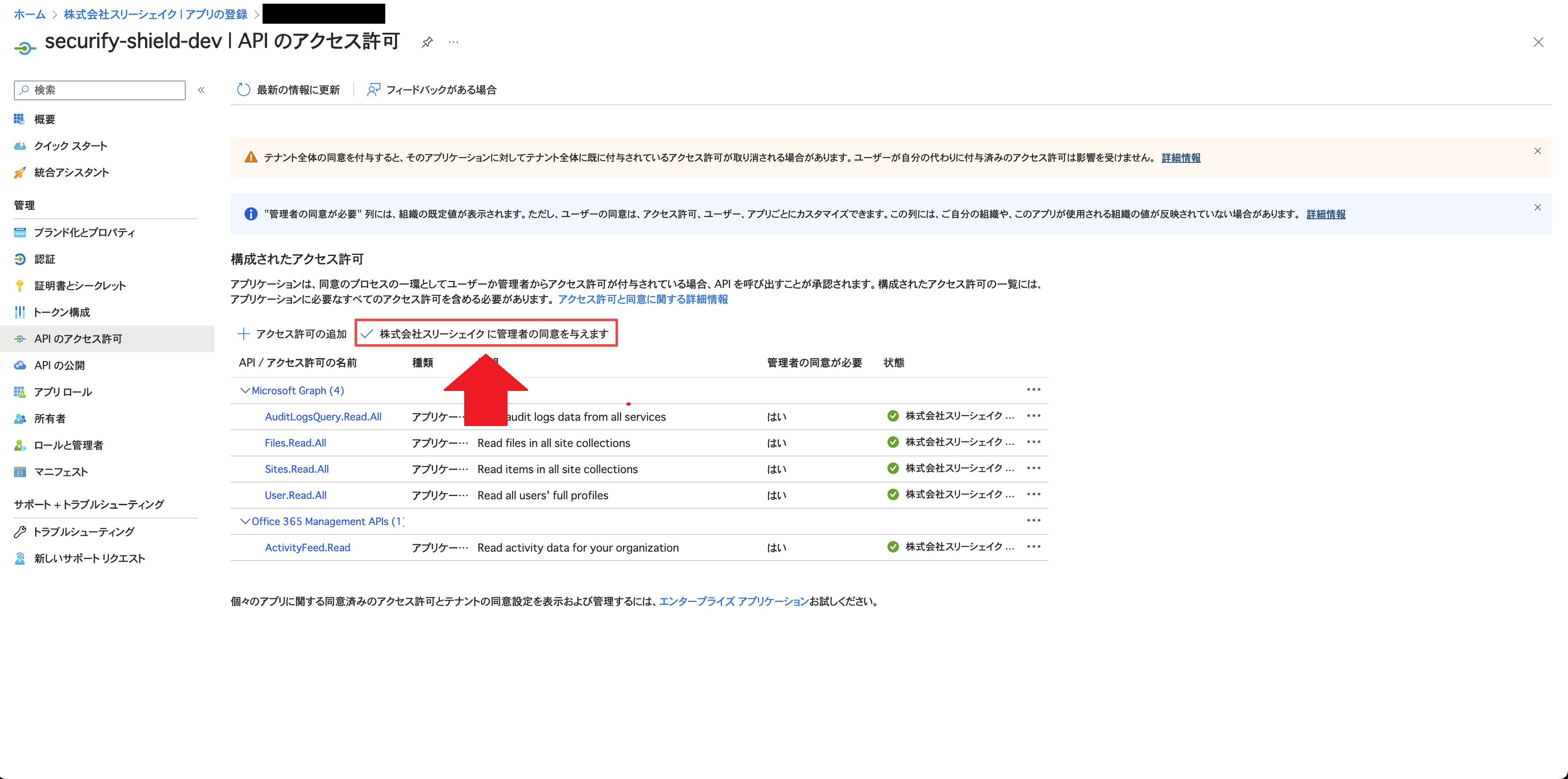This screenshot has height=779, width=1568.
Task: Click アクセス許可の追加 button
Action: pyautogui.click(x=292, y=334)
